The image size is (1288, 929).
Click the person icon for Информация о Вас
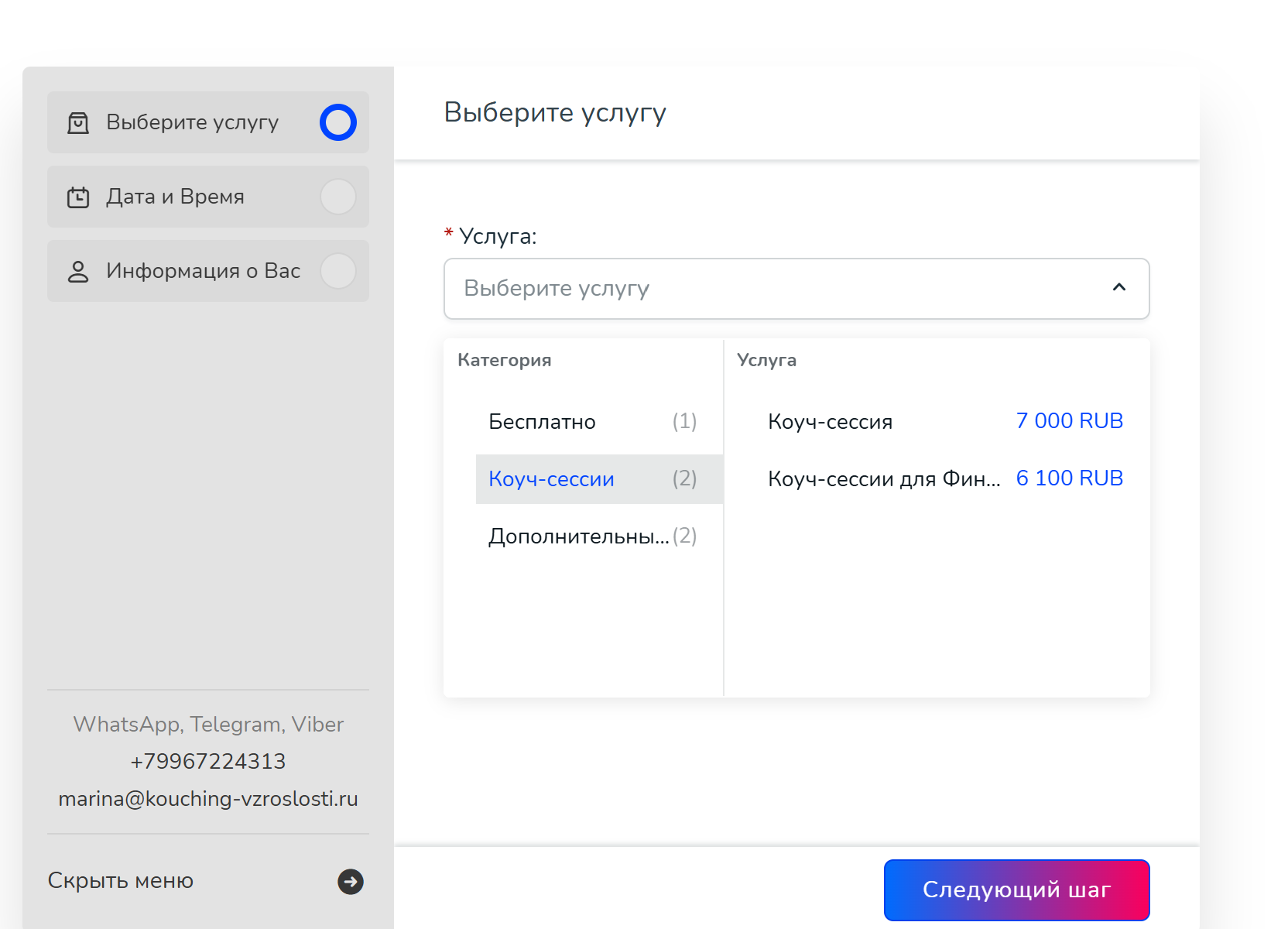pyautogui.click(x=78, y=272)
